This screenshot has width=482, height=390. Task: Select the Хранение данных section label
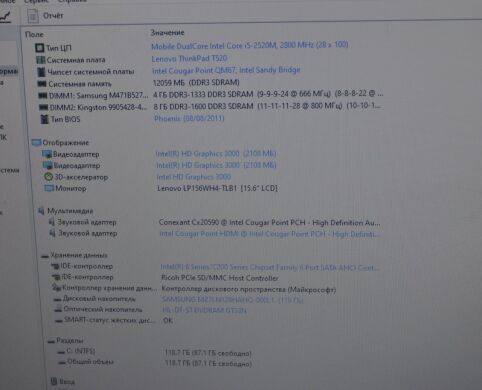point(79,256)
